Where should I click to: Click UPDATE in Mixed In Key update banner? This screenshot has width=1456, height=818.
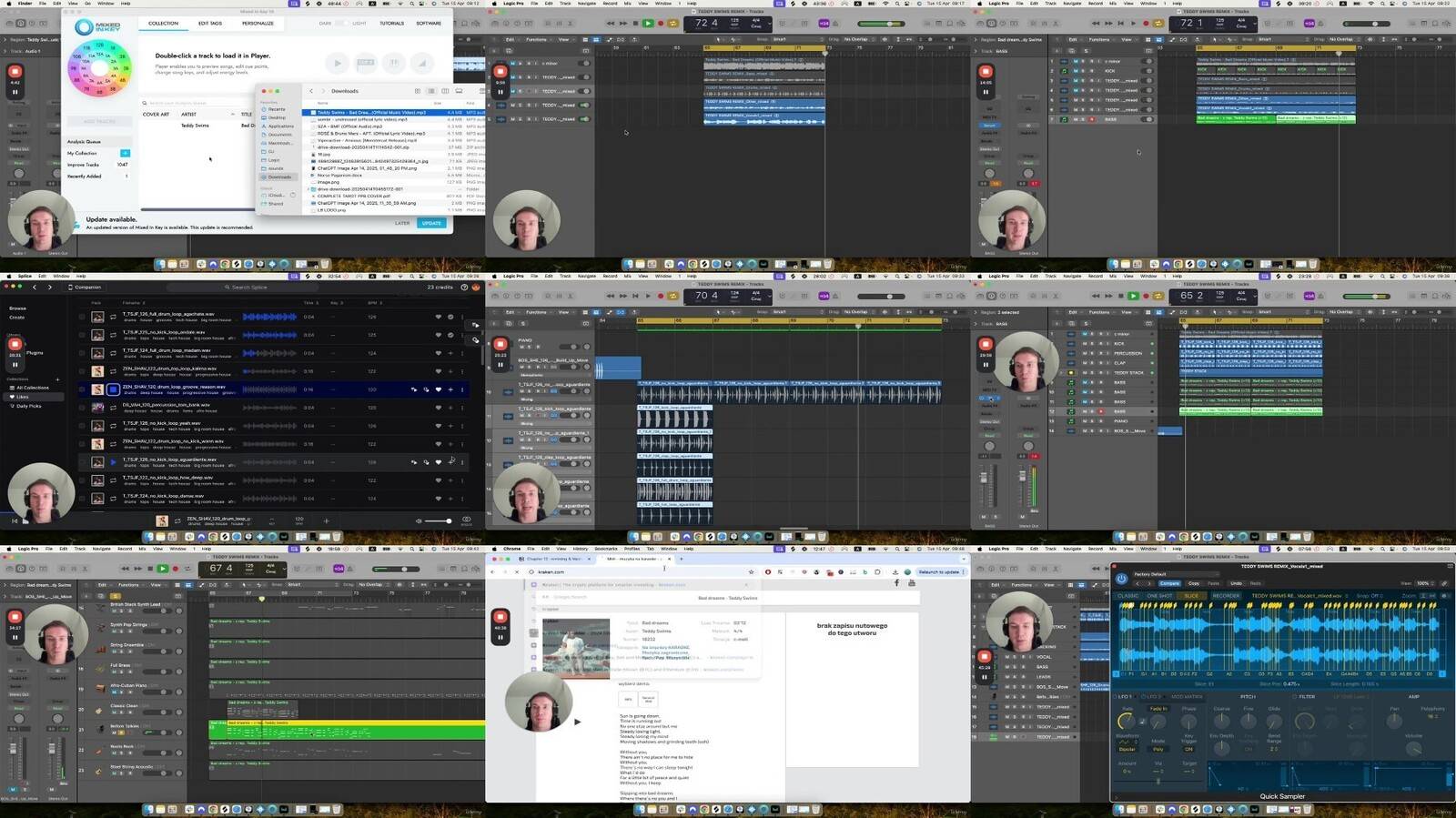pyautogui.click(x=431, y=223)
